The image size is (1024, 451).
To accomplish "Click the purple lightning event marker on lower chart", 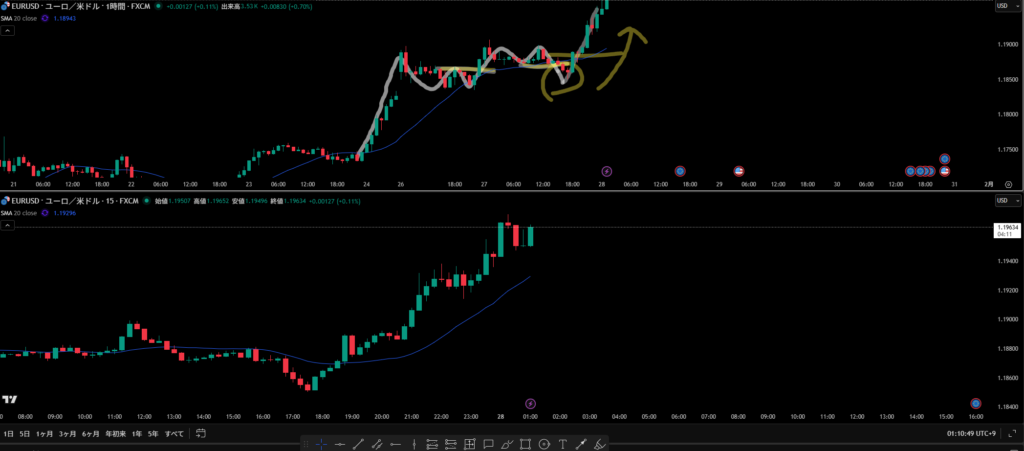I will pyautogui.click(x=530, y=403).
